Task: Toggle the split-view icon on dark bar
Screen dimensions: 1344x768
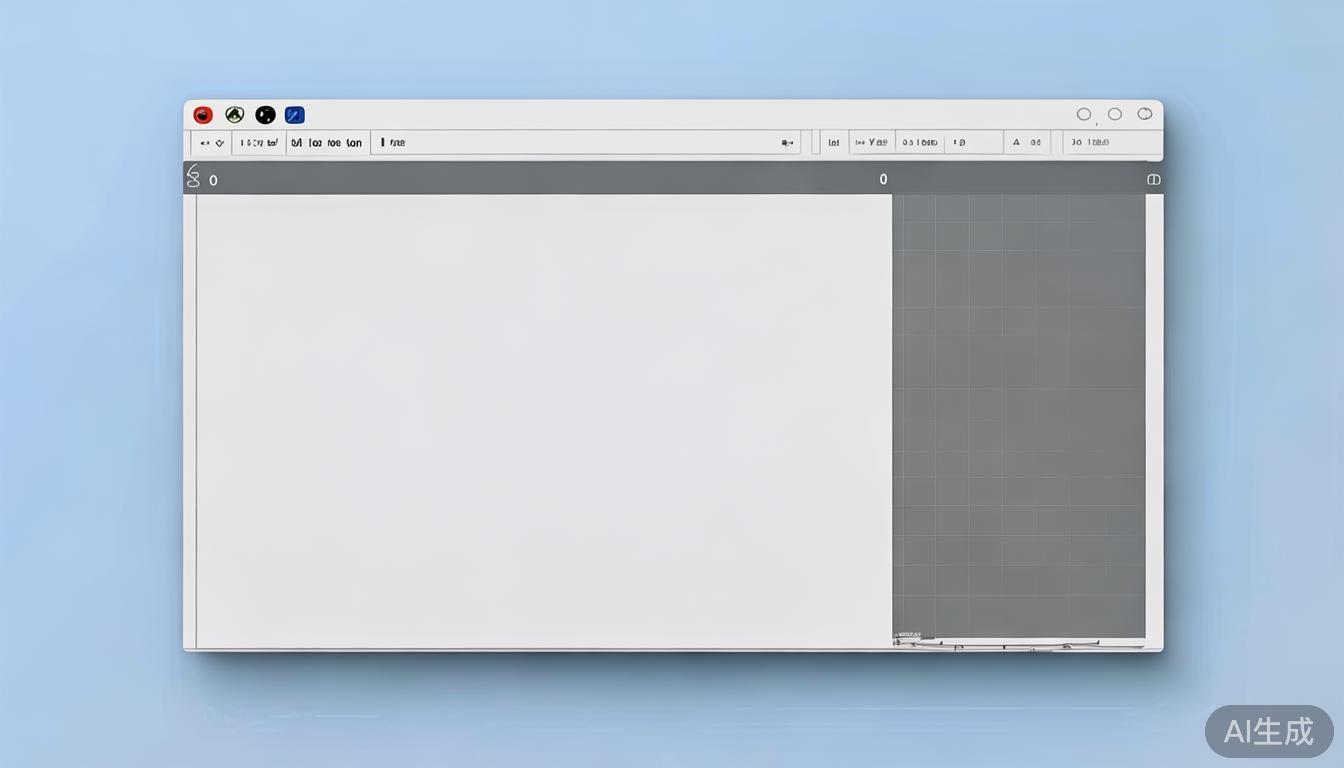Action: 1153,180
